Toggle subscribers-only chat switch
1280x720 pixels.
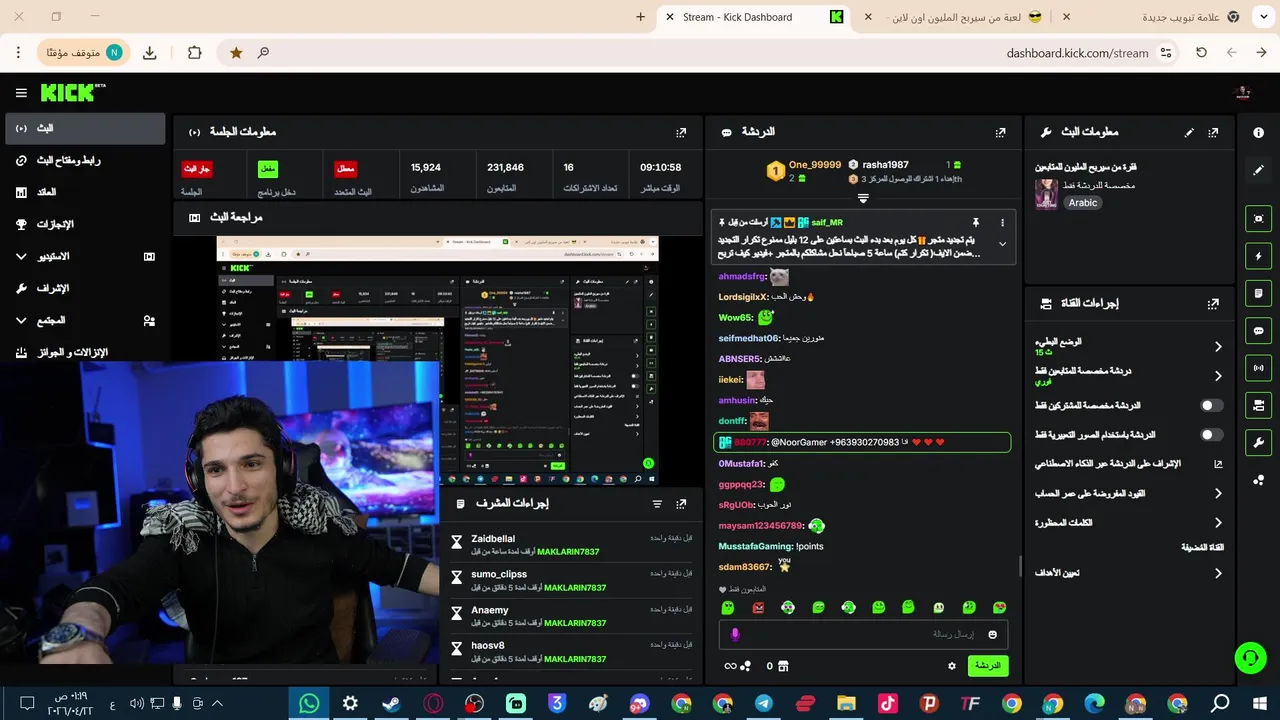[x=1211, y=405]
